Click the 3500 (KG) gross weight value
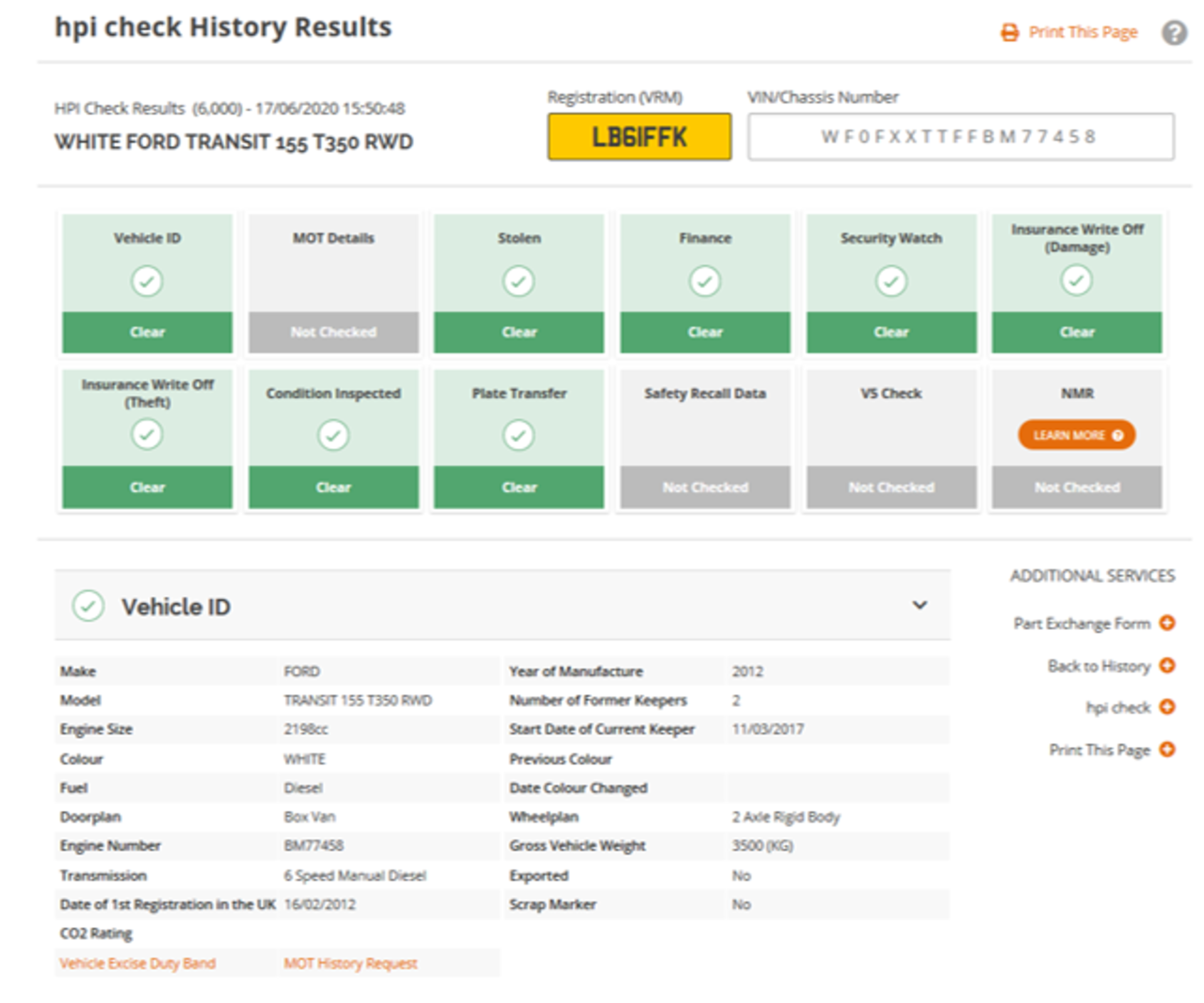Image resolution: width=1204 pixels, height=1003 pixels. pyautogui.click(x=763, y=846)
